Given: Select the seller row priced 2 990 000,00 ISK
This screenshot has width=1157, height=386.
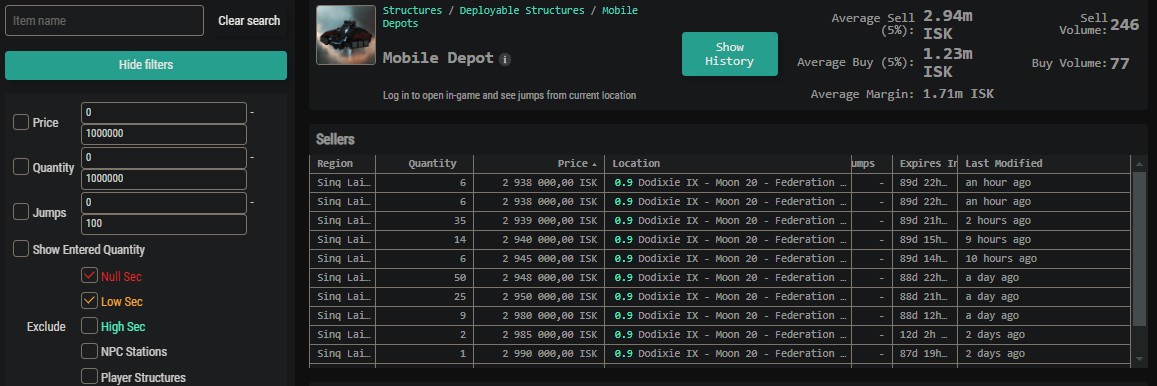Looking at the screenshot, I should click(x=719, y=354).
